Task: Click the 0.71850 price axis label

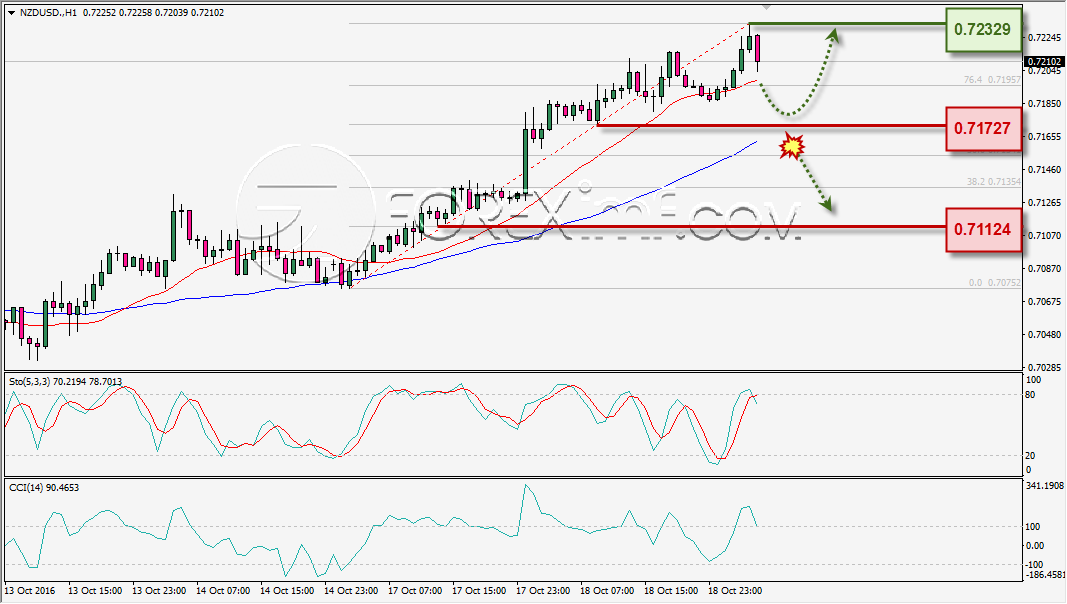Action: tap(1045, 103)
